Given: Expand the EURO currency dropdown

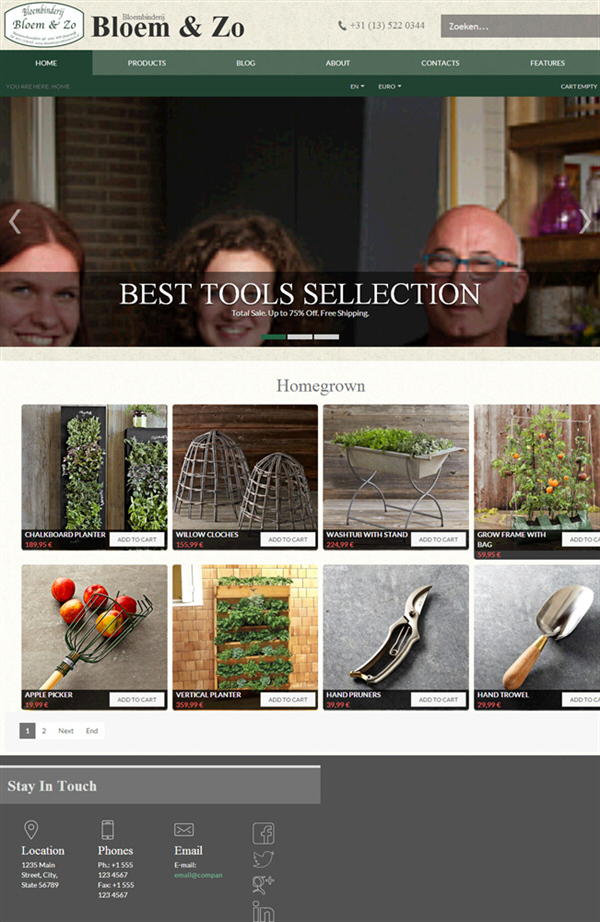Looking at the screenshot, I should point(389,86).
